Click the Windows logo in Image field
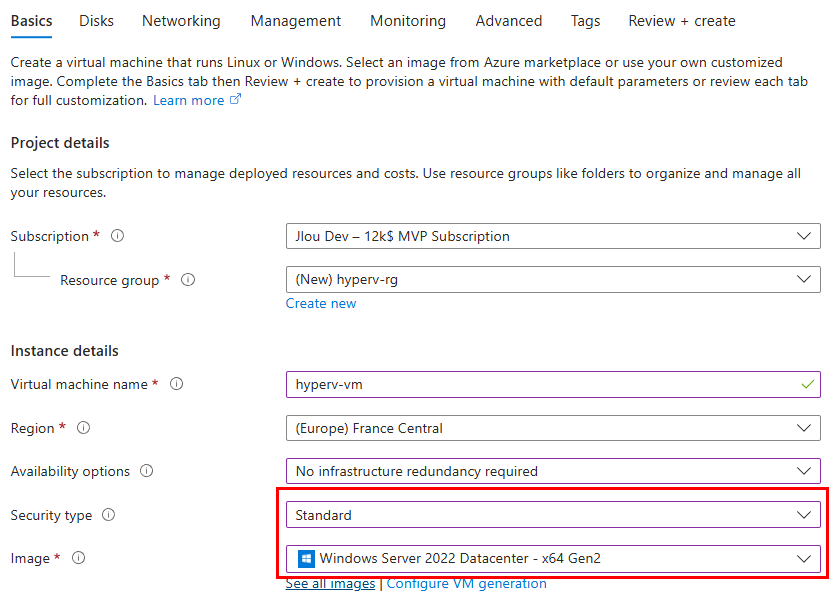The image size is (837, 597). [306, 559]
